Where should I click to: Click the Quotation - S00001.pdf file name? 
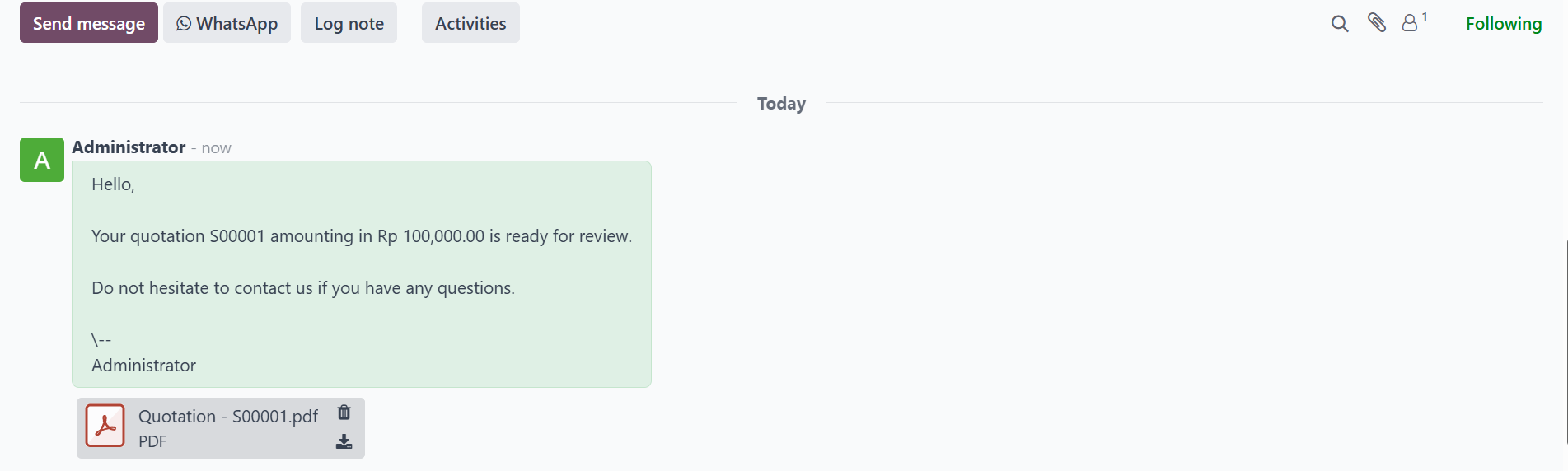click(228, 417)
